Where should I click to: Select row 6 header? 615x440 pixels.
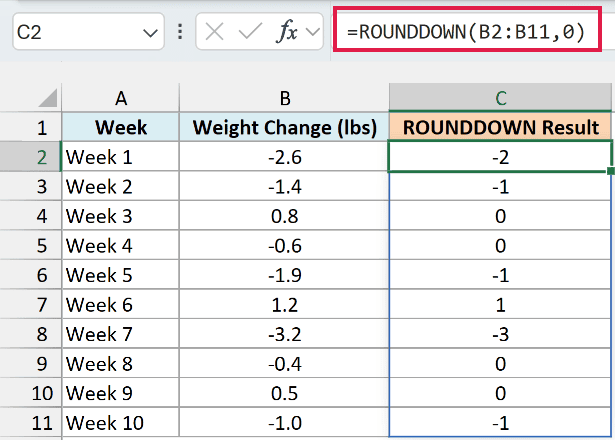click(x=31, y=275)
